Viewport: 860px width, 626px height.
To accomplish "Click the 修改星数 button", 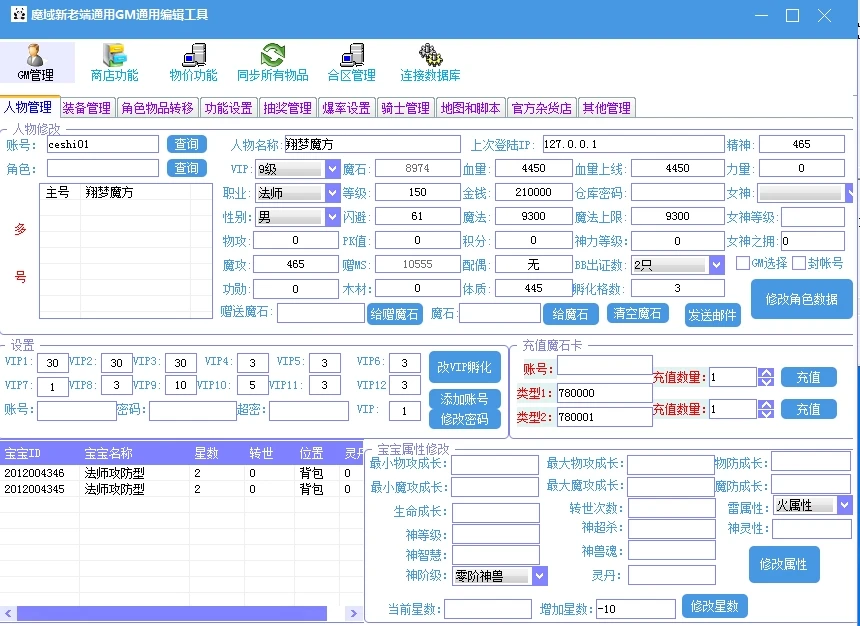I will 715,606.
